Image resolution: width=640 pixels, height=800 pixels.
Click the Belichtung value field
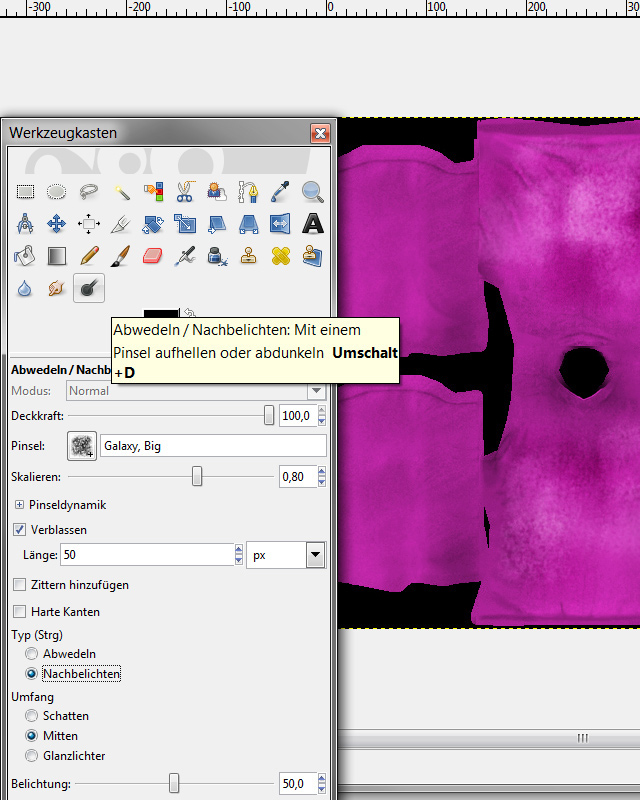point(297,784)
